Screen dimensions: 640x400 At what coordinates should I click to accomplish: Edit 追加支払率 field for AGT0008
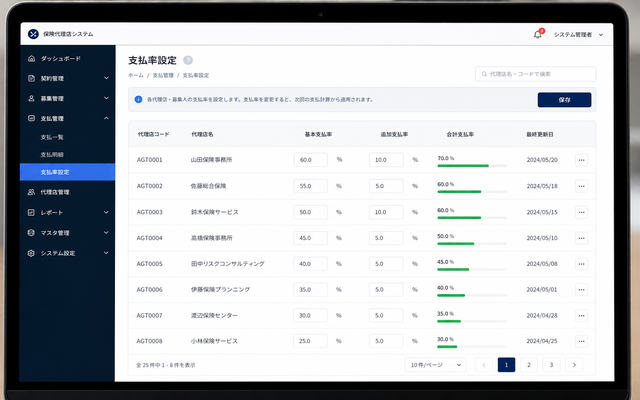click(x=386, y=341)
